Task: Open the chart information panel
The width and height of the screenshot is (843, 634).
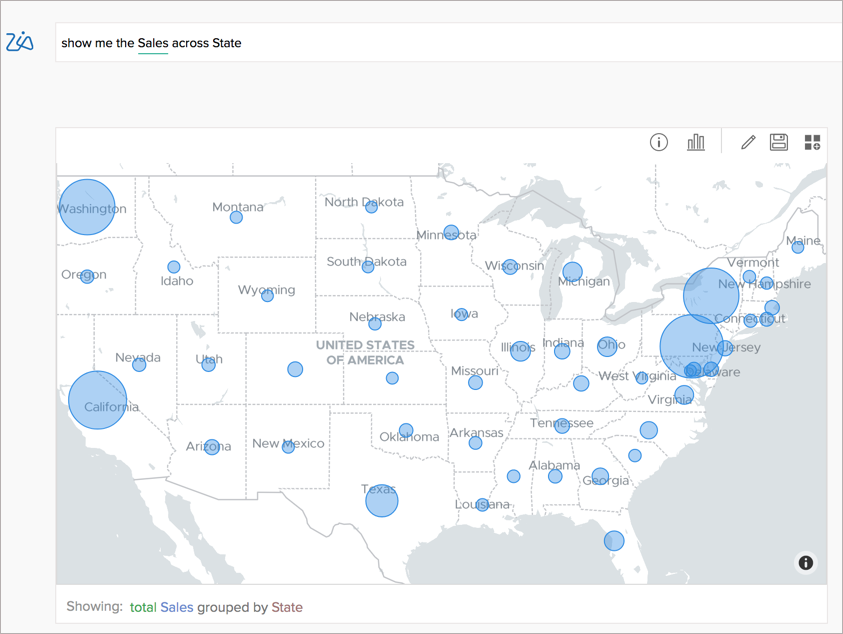Action: click(658, 142)
